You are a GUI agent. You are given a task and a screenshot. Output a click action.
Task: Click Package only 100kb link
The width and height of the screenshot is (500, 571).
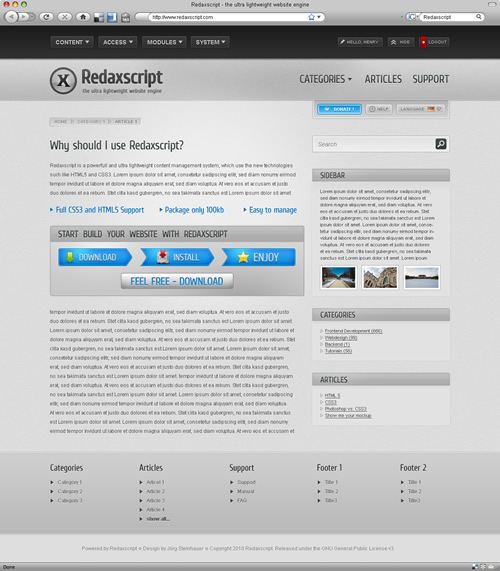(x=192, y=210)
